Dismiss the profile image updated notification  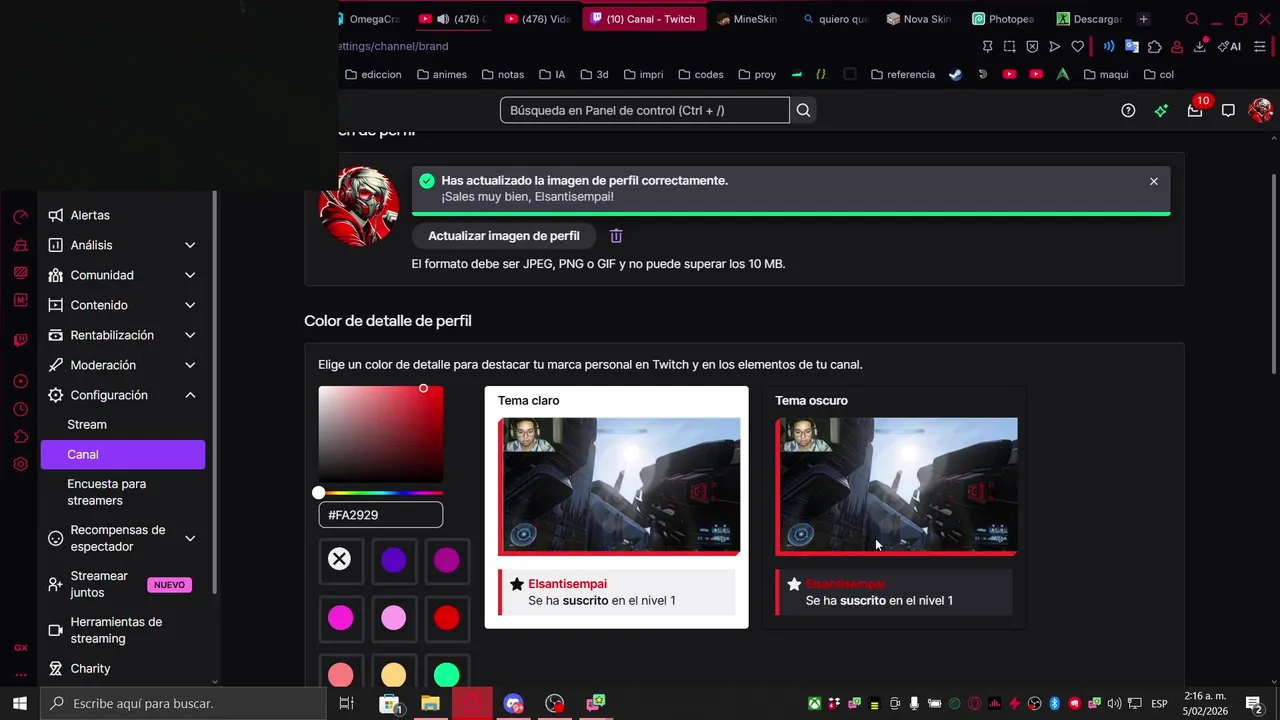[1154, 181]
